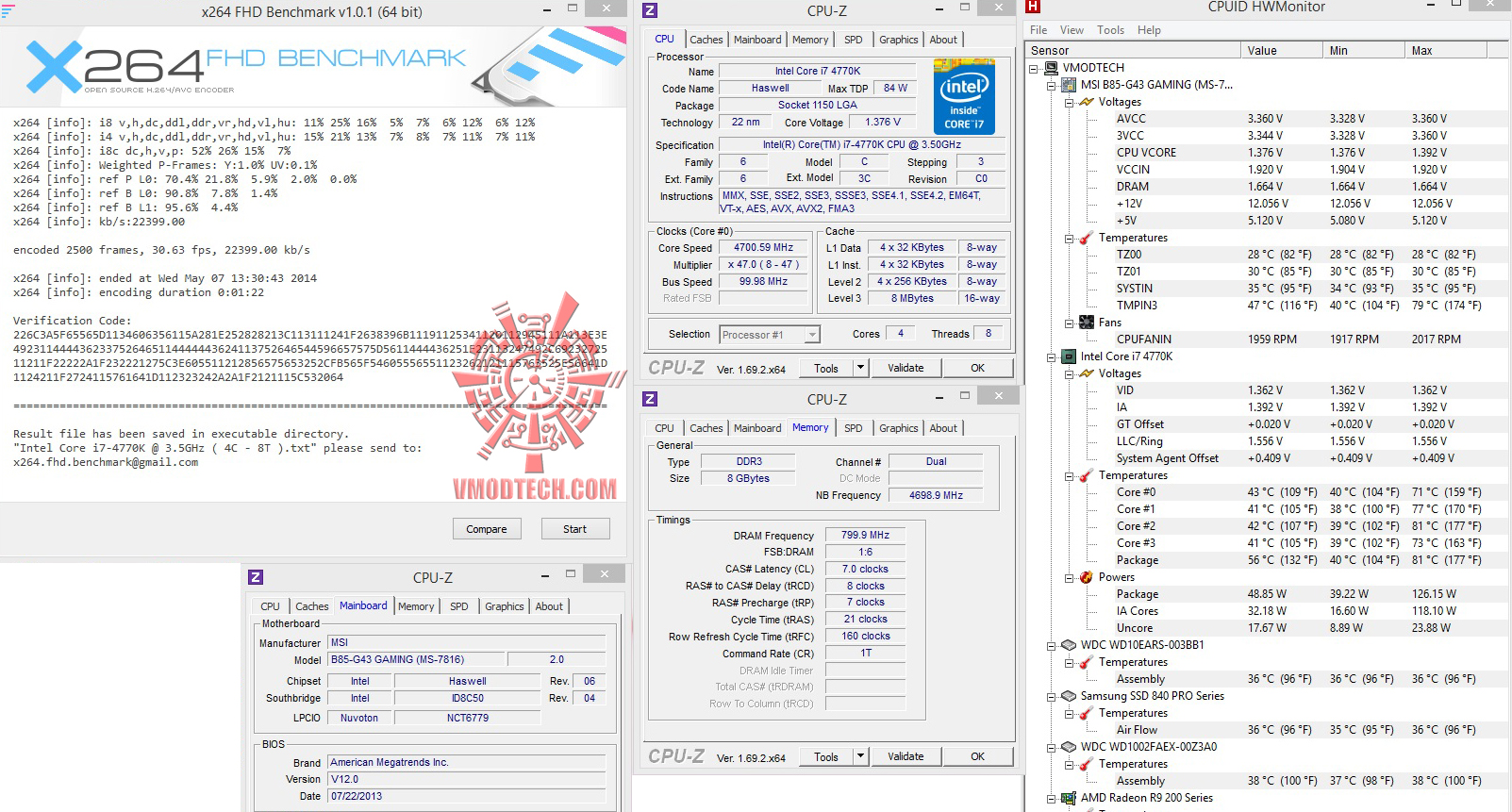
Task: Click Validate in the CPU-Z CPU window
Action: pos(906,368)
